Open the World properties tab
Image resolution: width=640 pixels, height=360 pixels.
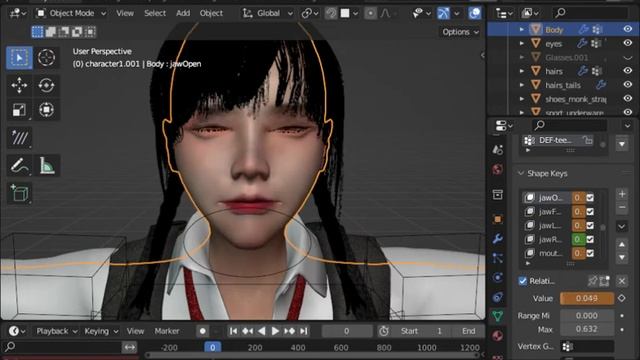[x=498, y=169]
